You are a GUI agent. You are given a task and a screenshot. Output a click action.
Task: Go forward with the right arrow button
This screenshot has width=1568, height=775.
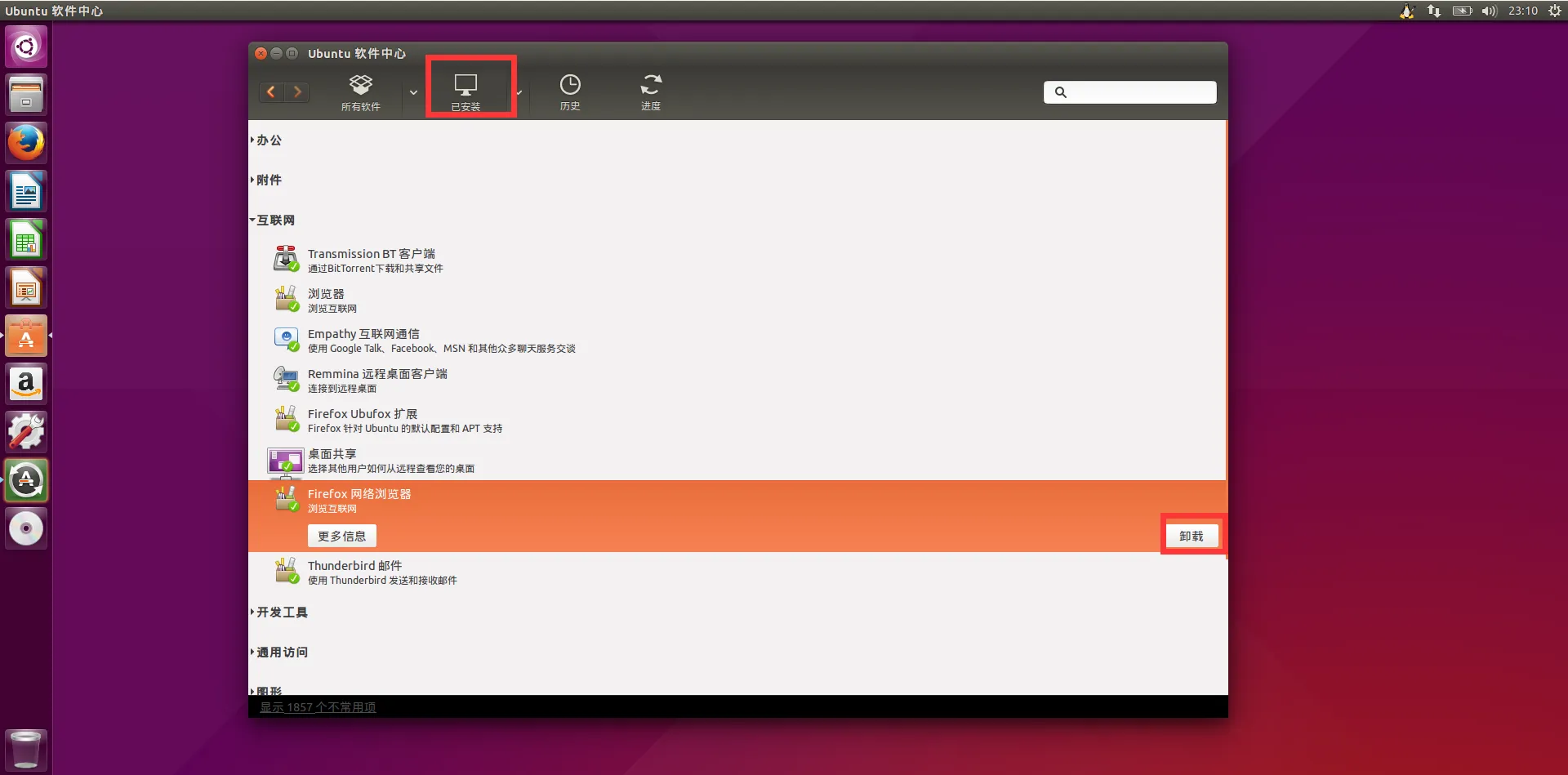pyautogui.click(x=297, y=92)
